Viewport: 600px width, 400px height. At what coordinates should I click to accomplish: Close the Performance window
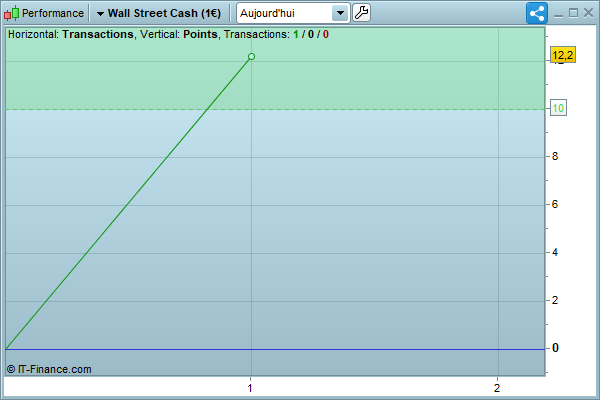point(589,13)
